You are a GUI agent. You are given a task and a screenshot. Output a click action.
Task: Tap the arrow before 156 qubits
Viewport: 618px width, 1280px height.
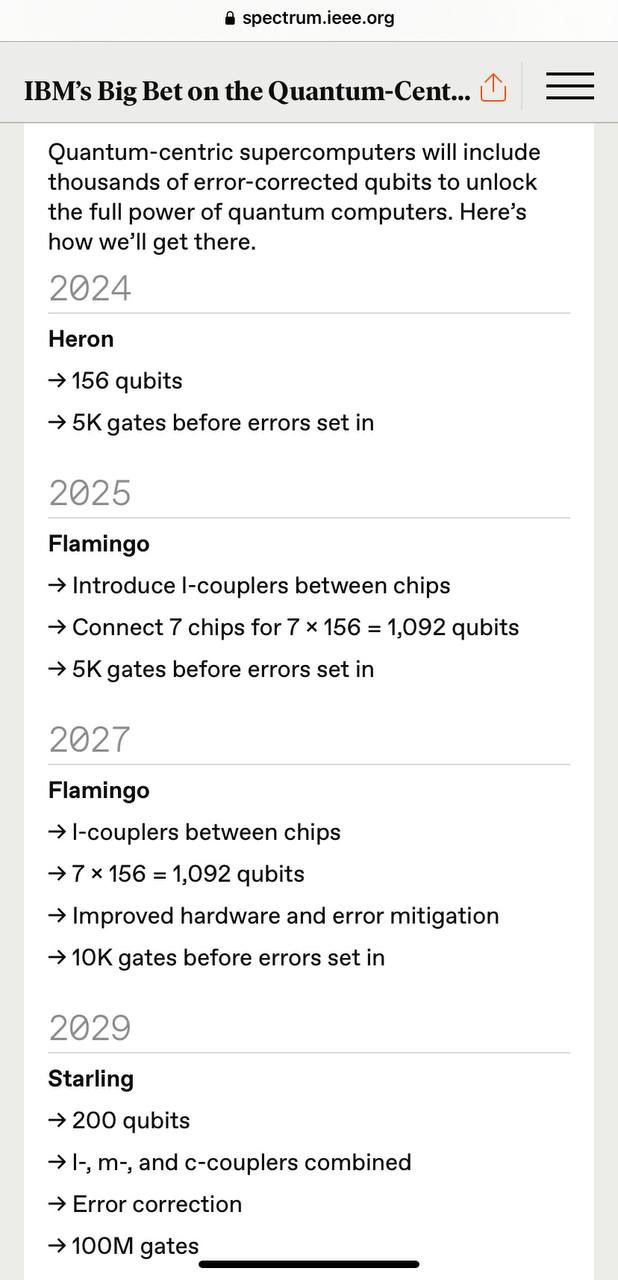click(x=57, y=381)
